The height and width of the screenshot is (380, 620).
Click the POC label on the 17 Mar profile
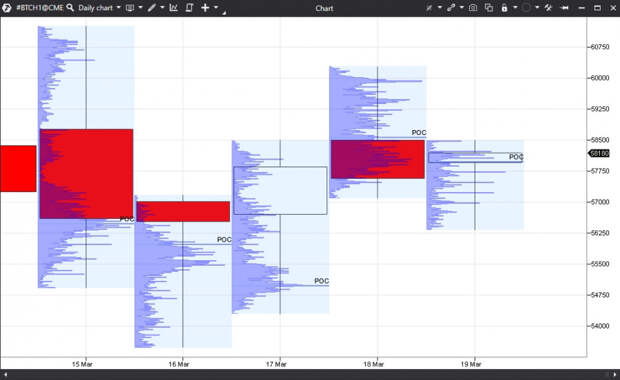[x=321, y=281]
